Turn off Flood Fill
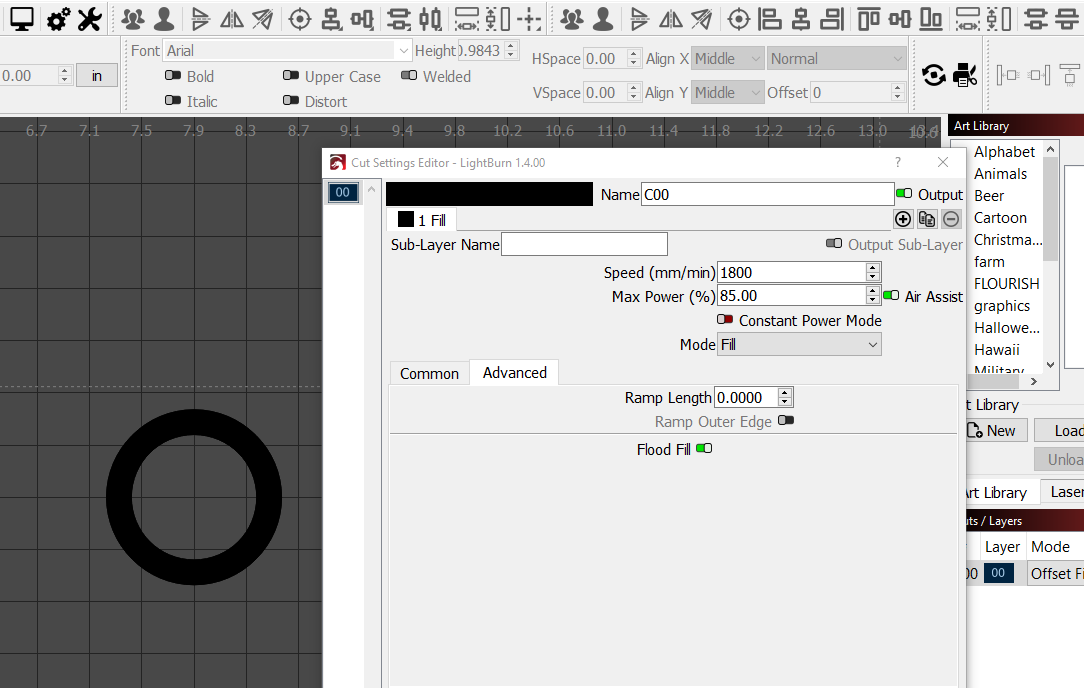1084x688 pixels. (704, 448)
